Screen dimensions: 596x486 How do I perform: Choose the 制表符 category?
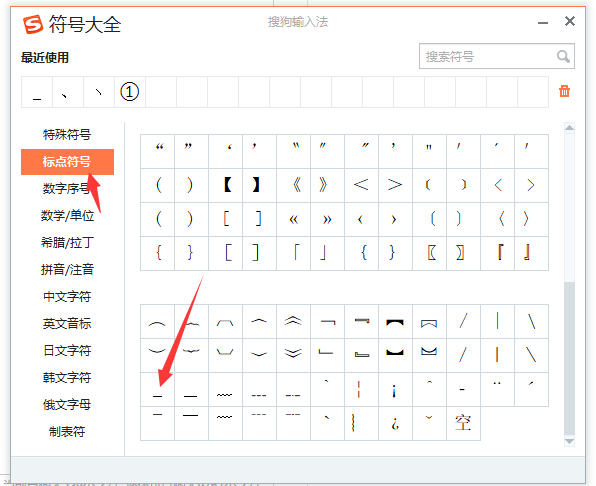tap(67, 431)
